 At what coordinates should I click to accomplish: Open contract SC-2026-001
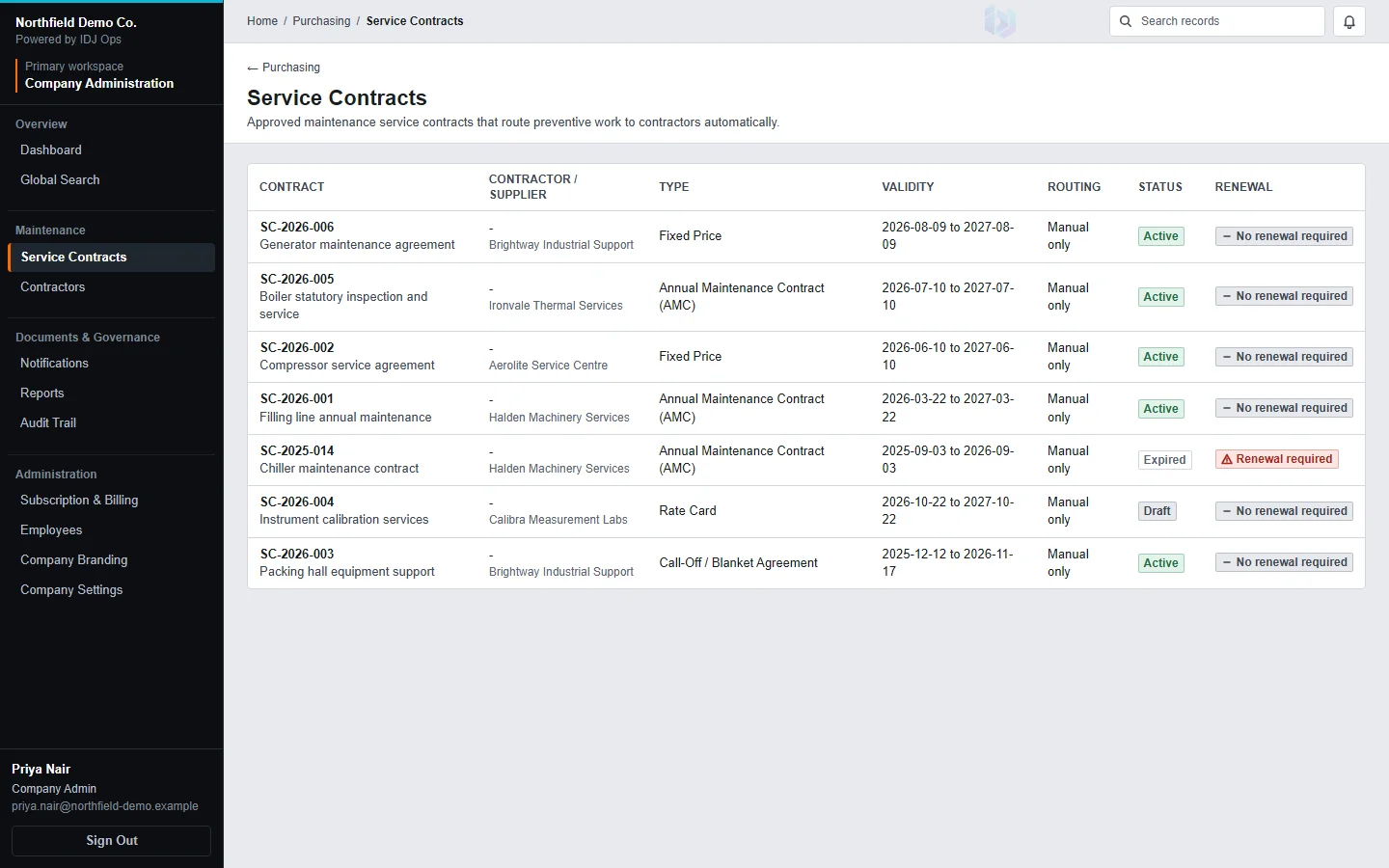[297, 399]
